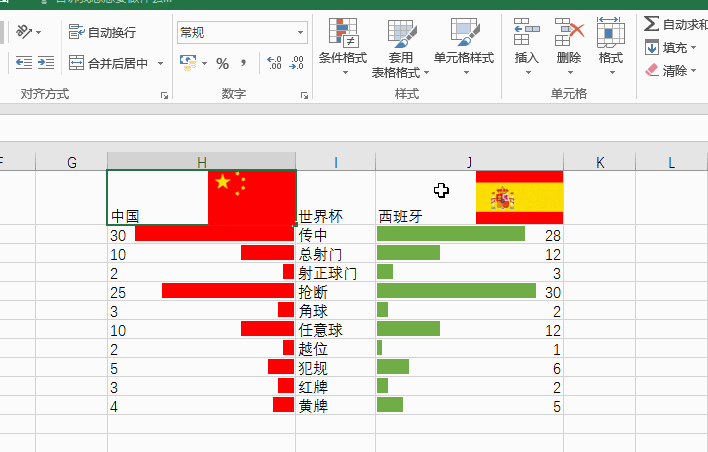The image size is (708, 452).
Task: Open Merge & Center dropdown arrow
Action: 160,63
